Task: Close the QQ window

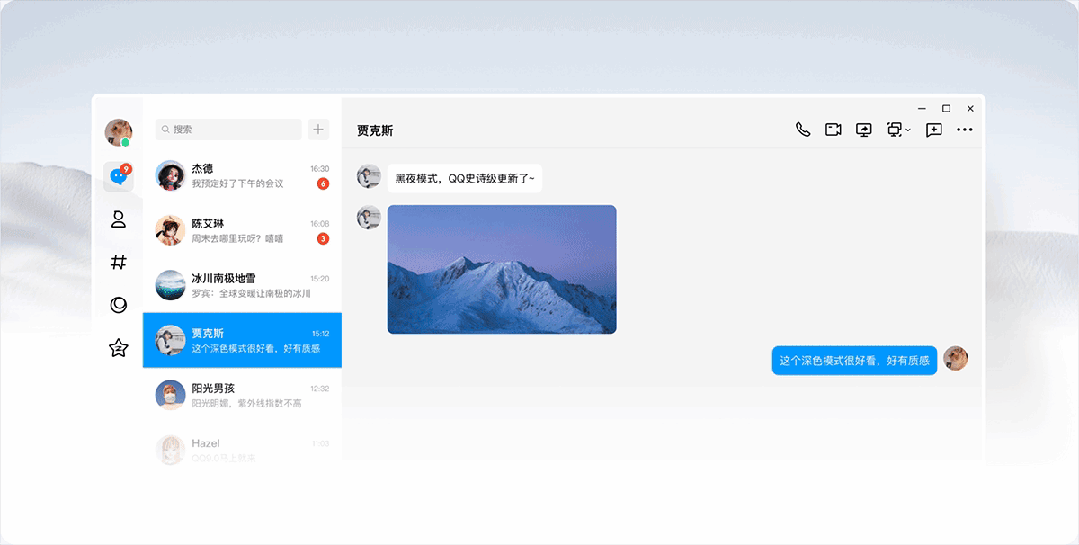Action: [x=970, y=109]
